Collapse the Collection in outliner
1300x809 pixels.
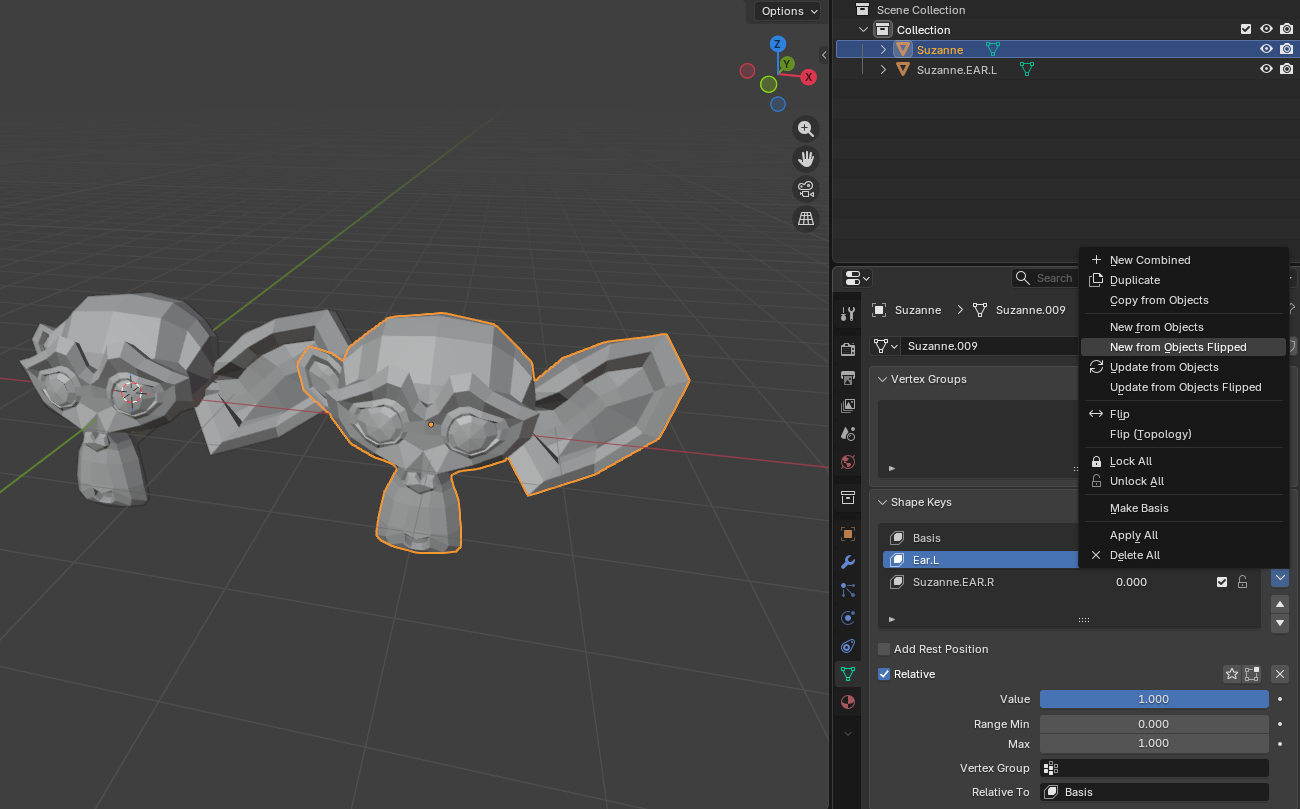click(x=864, y=30)
